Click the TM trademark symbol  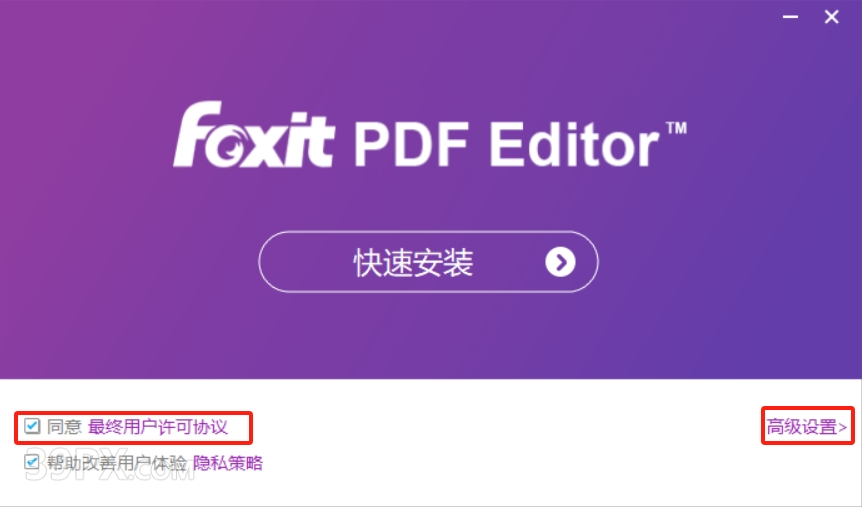point(676,128)
